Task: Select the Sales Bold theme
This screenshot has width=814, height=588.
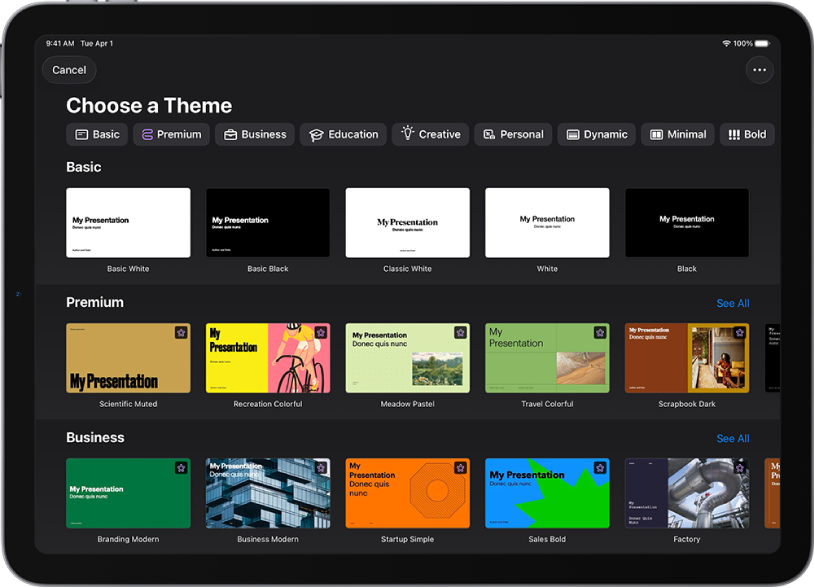Action: (547, 493)
